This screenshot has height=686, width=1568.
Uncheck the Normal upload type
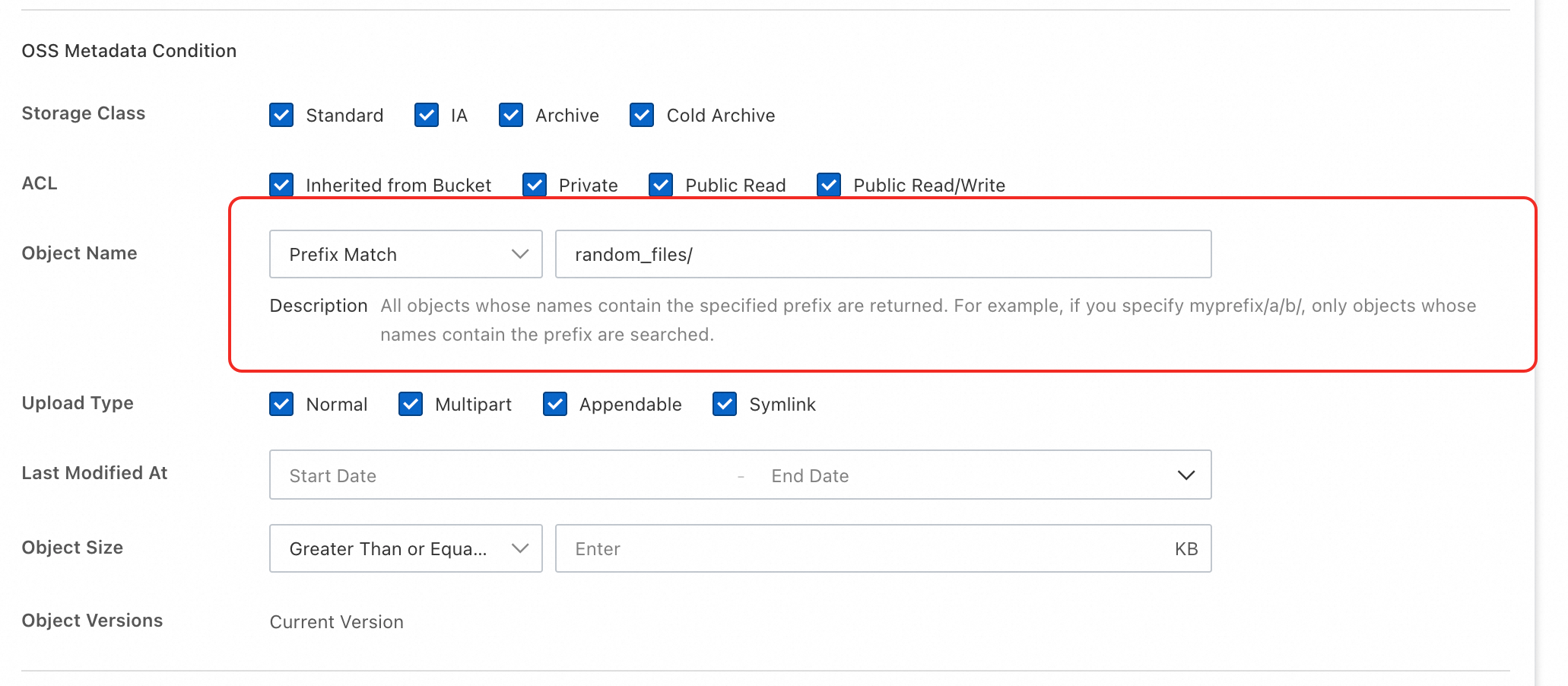281,404
